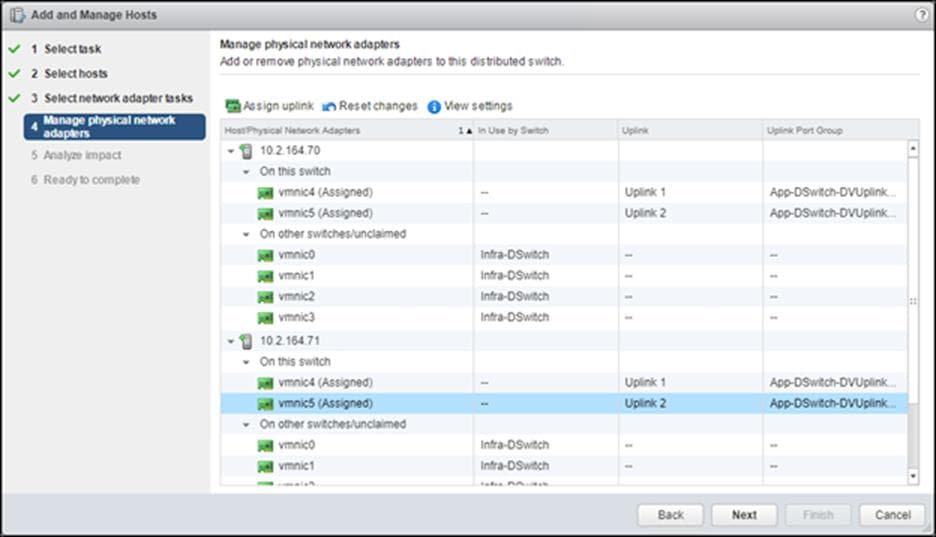Image resolution: width=936 pixels, height=537 pixels.
Task: Click the host icon for 10.2.164.70
Action: point(246,151)
